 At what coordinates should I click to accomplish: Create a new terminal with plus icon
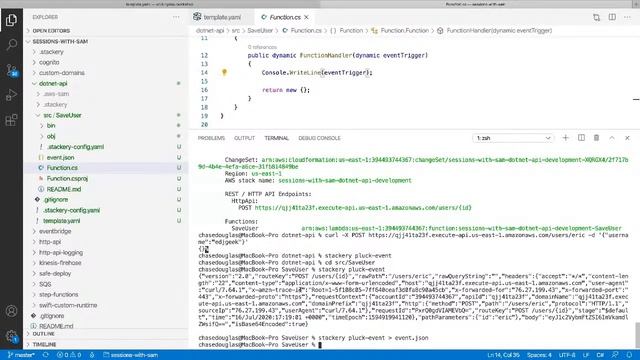coord(565,138)
